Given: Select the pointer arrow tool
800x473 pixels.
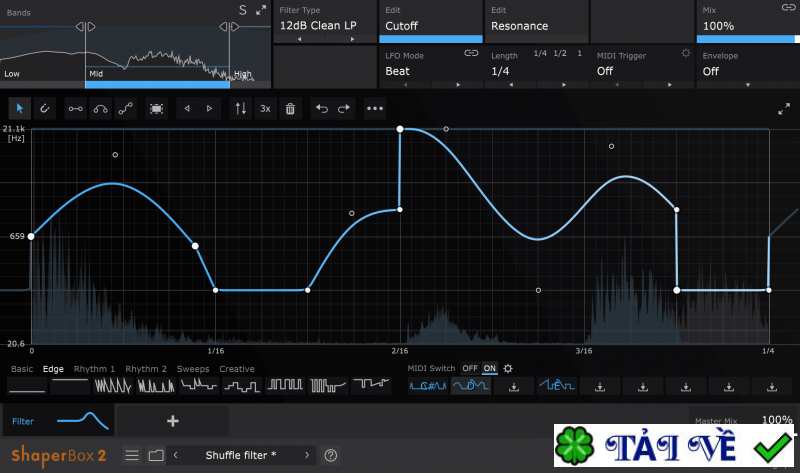Looking at the screenshot, I should pyautogui.click(x=20, y=108).
